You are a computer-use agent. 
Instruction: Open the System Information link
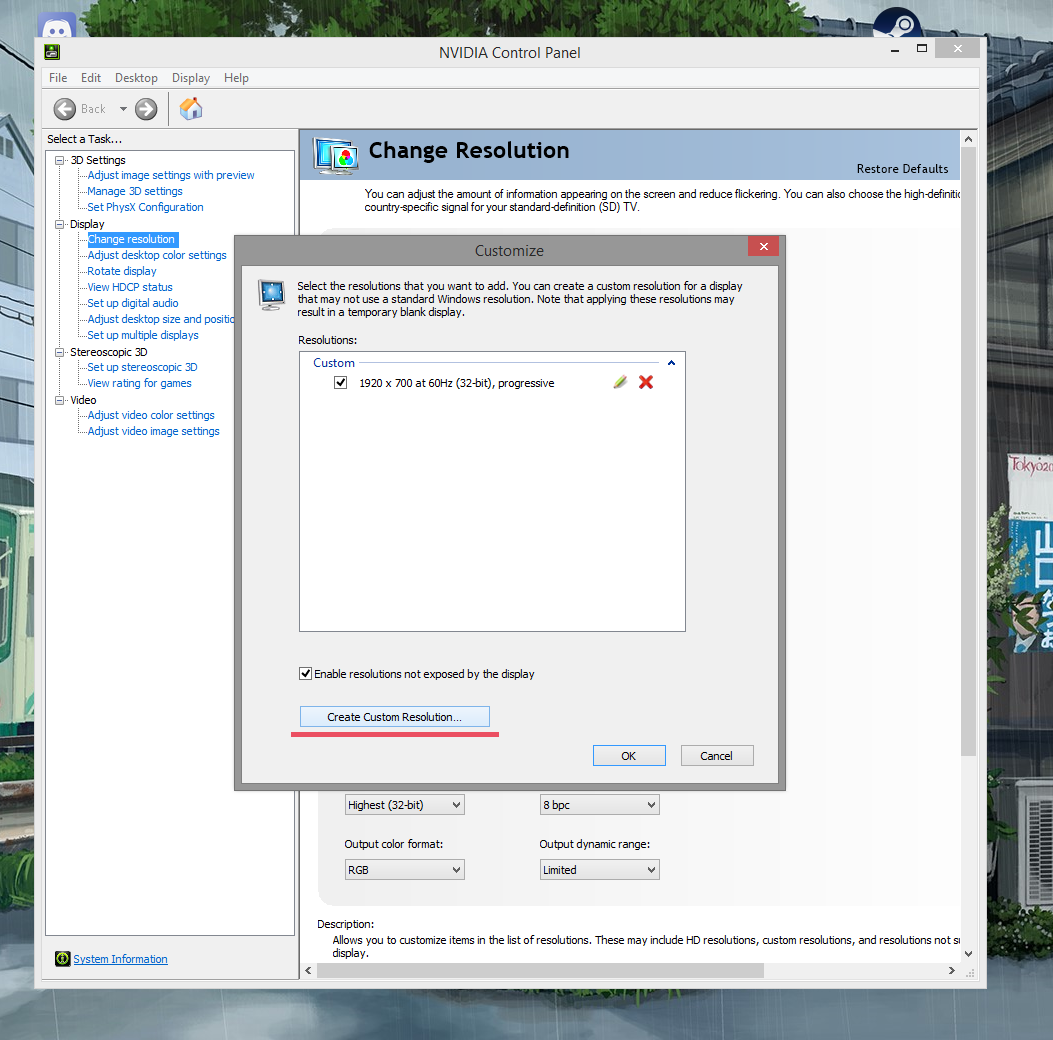tap(120, 959)
